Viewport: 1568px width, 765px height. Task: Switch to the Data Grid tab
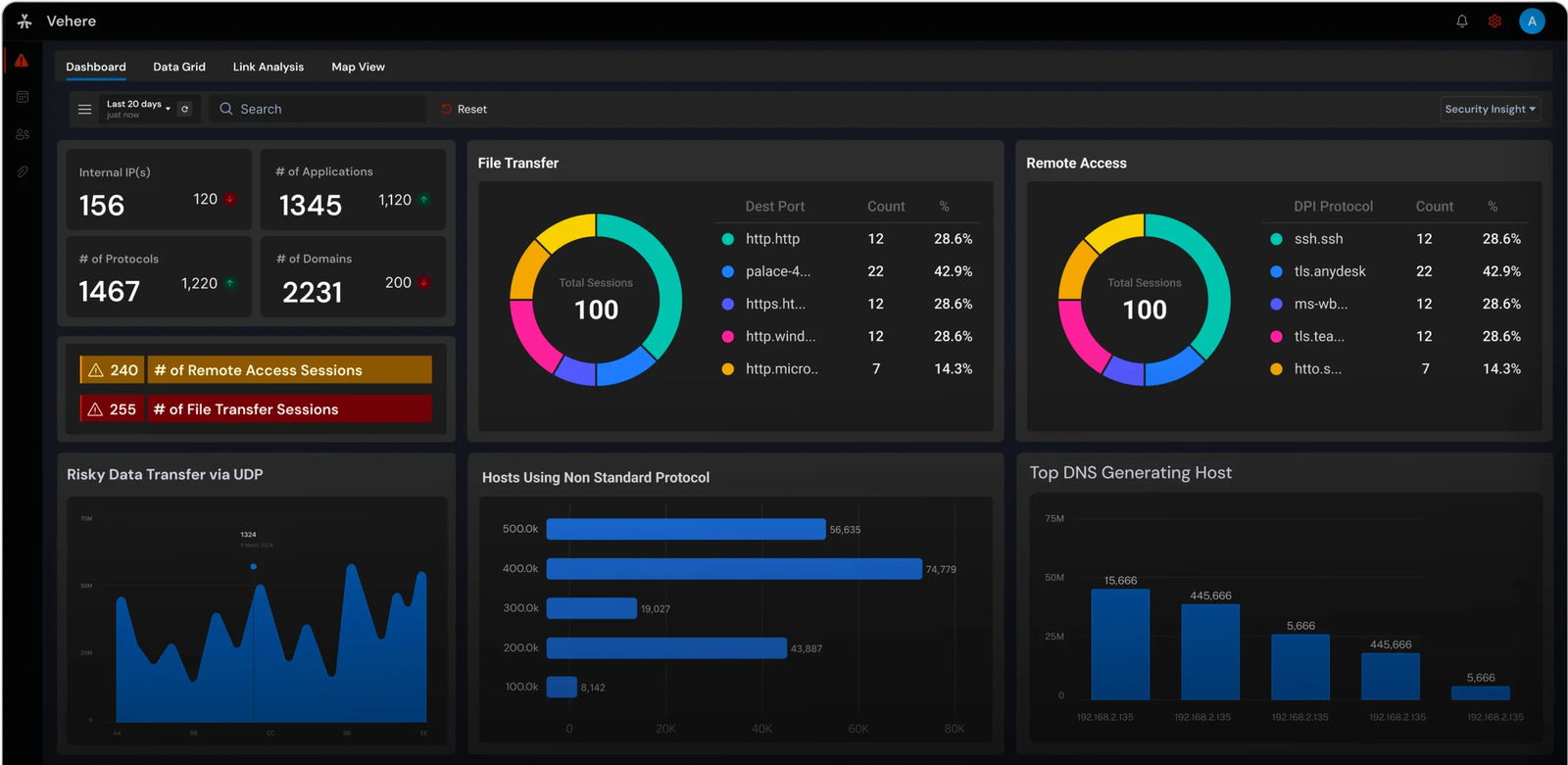(x=179, y=67)
